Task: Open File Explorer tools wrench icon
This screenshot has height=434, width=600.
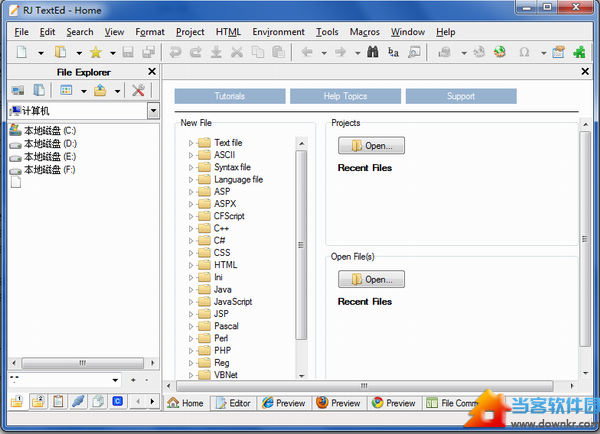Action: pos(138,91)
